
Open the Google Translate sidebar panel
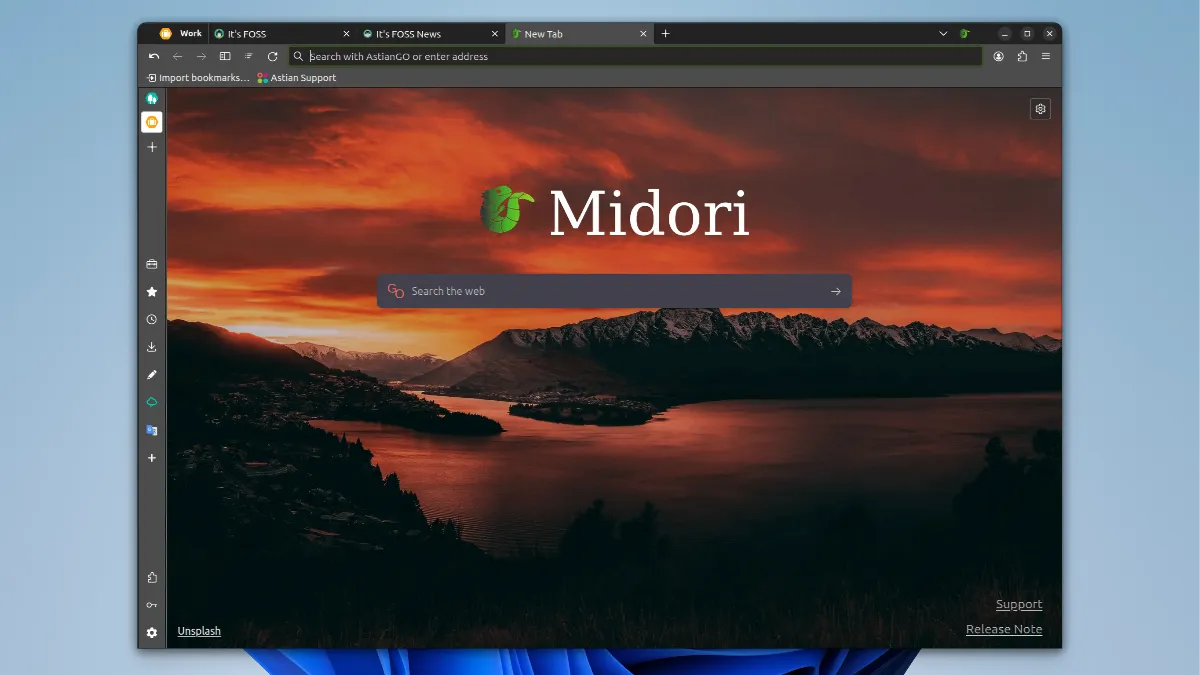(152, 430)
